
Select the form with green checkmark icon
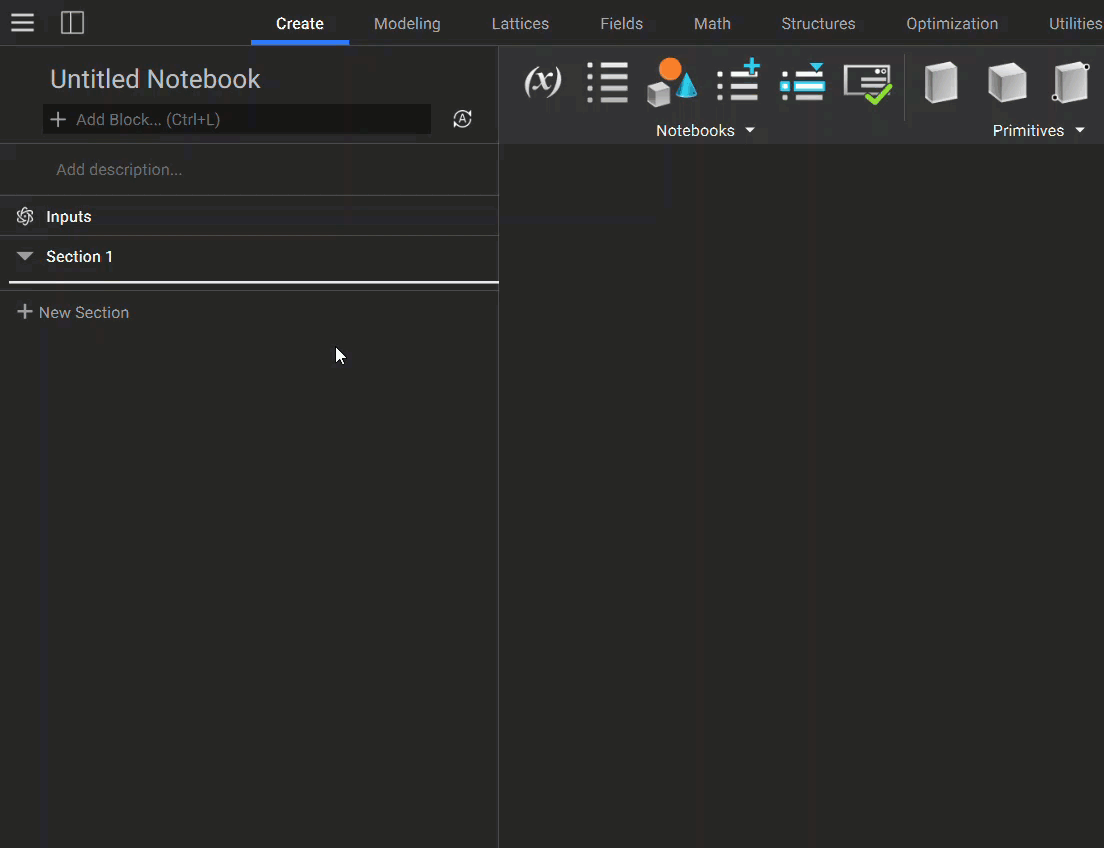tap(867, 82)
